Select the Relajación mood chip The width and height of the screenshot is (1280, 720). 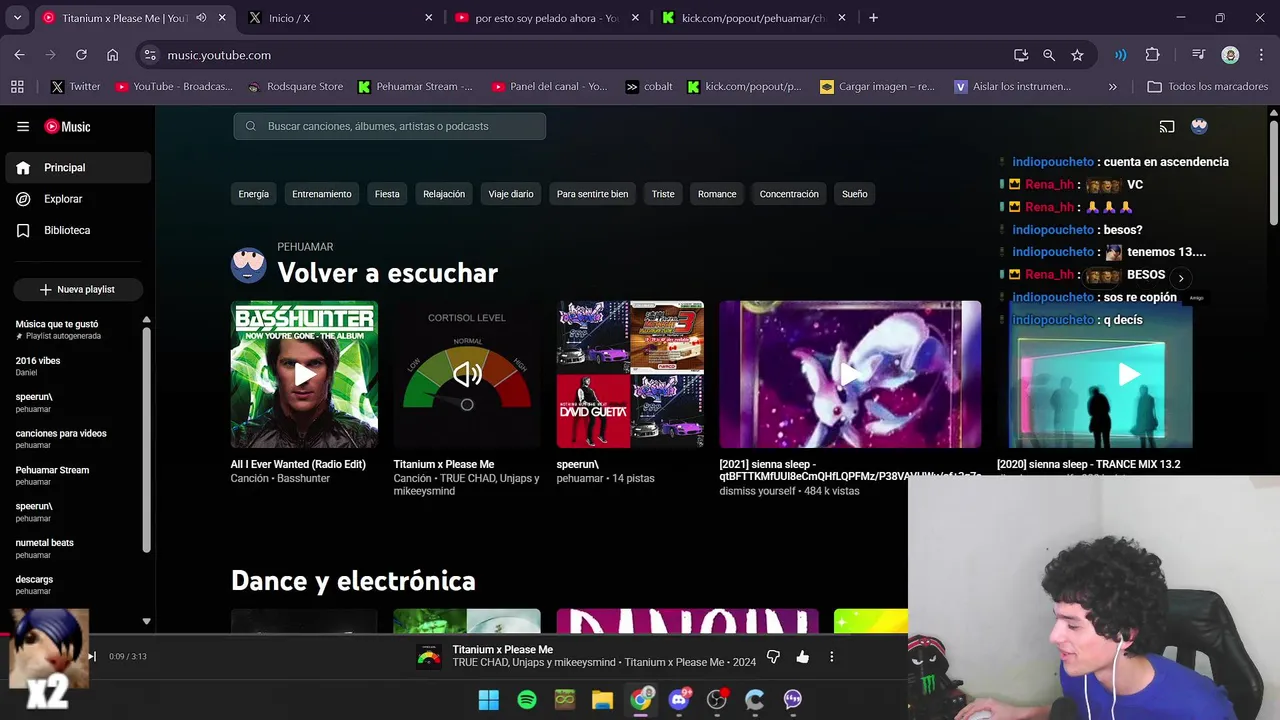(x=444, y=194)
